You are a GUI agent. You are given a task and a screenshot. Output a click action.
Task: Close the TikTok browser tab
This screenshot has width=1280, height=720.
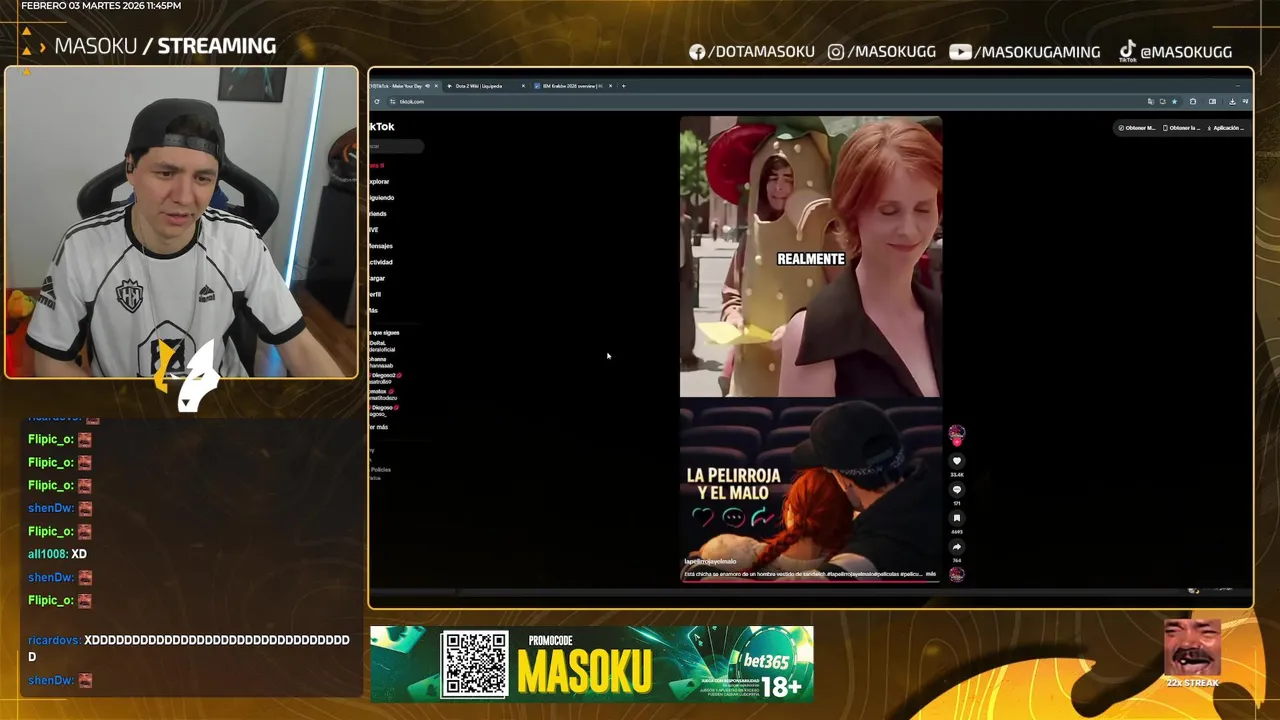tap(436, 86)
